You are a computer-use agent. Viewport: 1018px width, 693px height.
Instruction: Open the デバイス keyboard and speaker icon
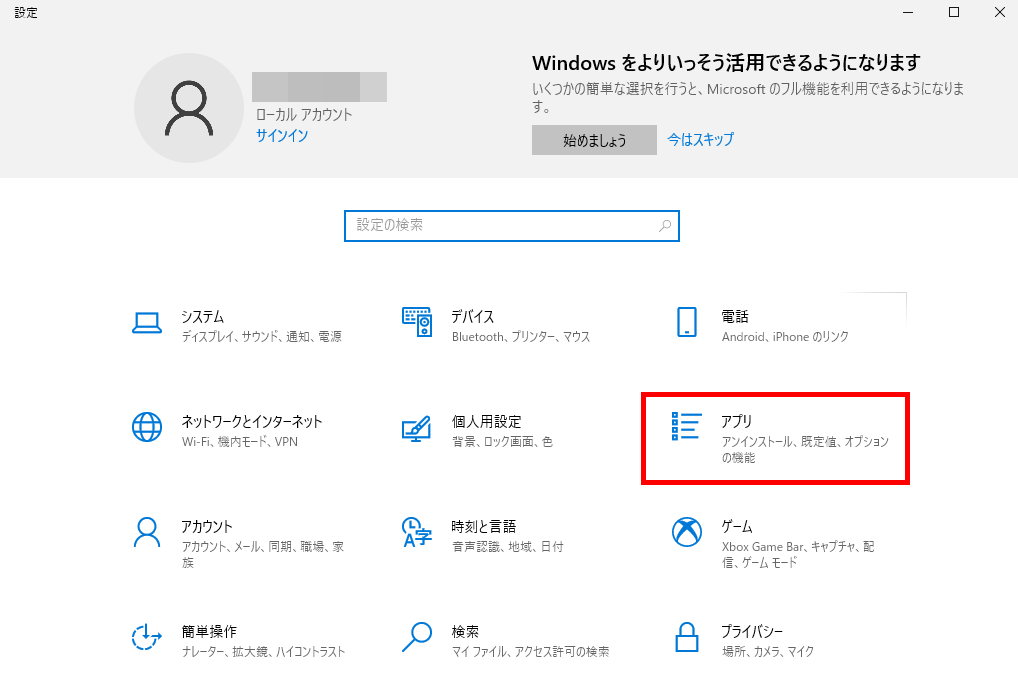tap(417, 322)
